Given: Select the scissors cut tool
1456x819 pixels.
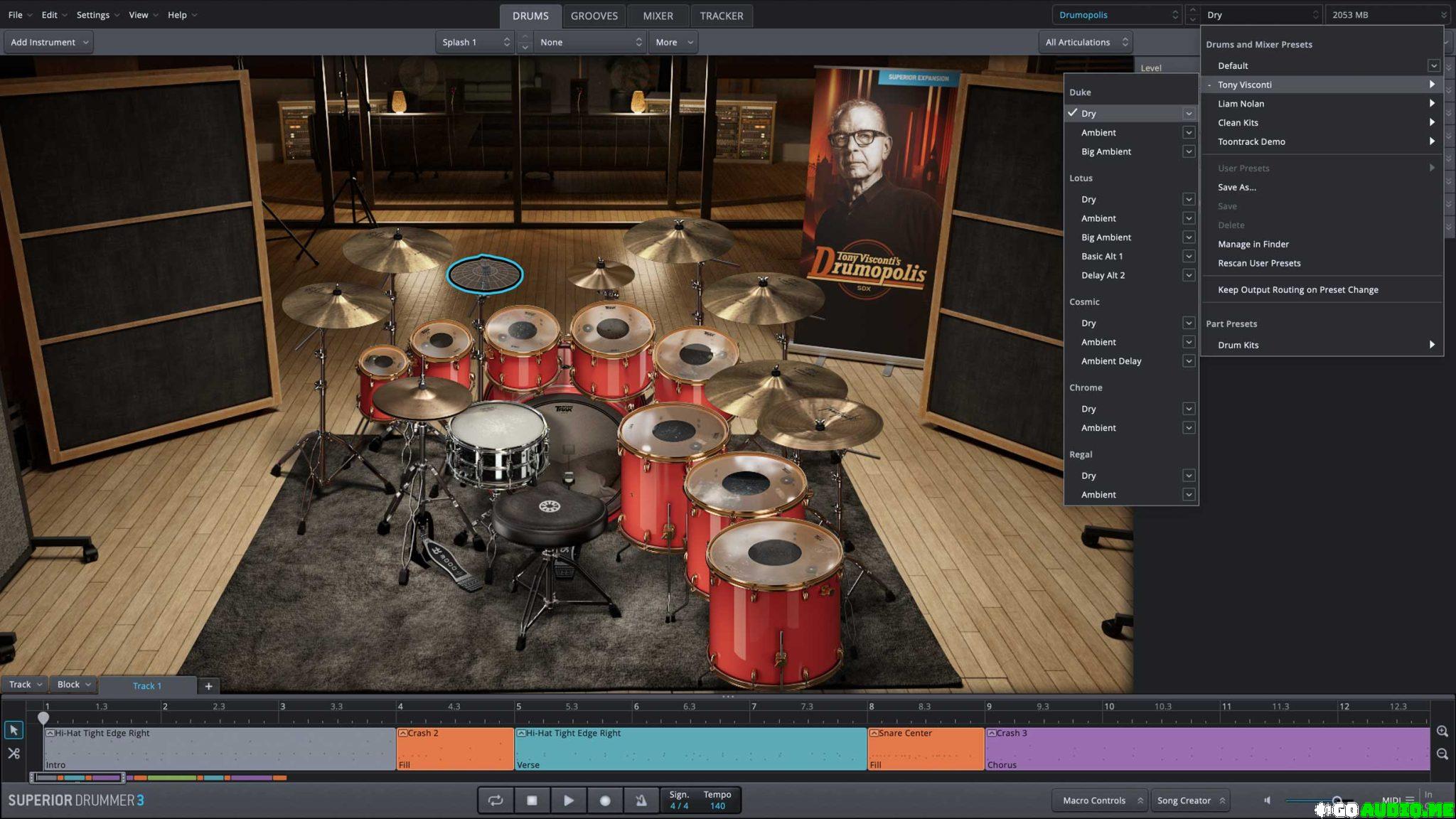Looking at the screenshot, I should pyautogui.click(x=14, y=754).
